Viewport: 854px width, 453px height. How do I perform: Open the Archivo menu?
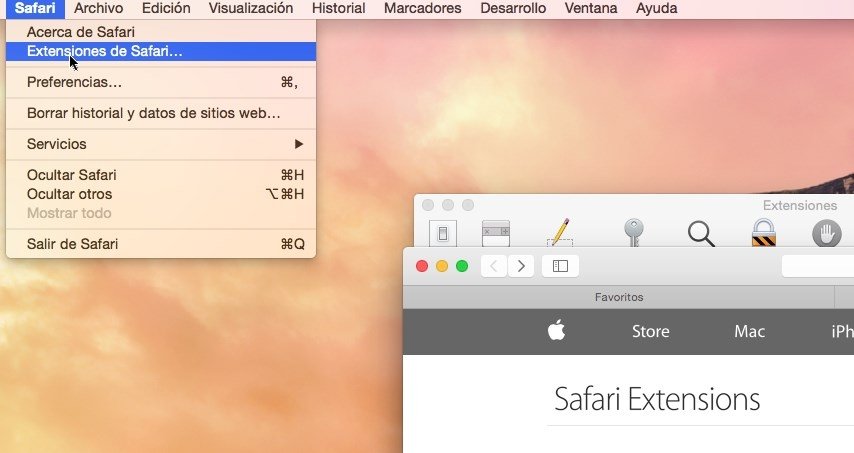pos(99,9)
